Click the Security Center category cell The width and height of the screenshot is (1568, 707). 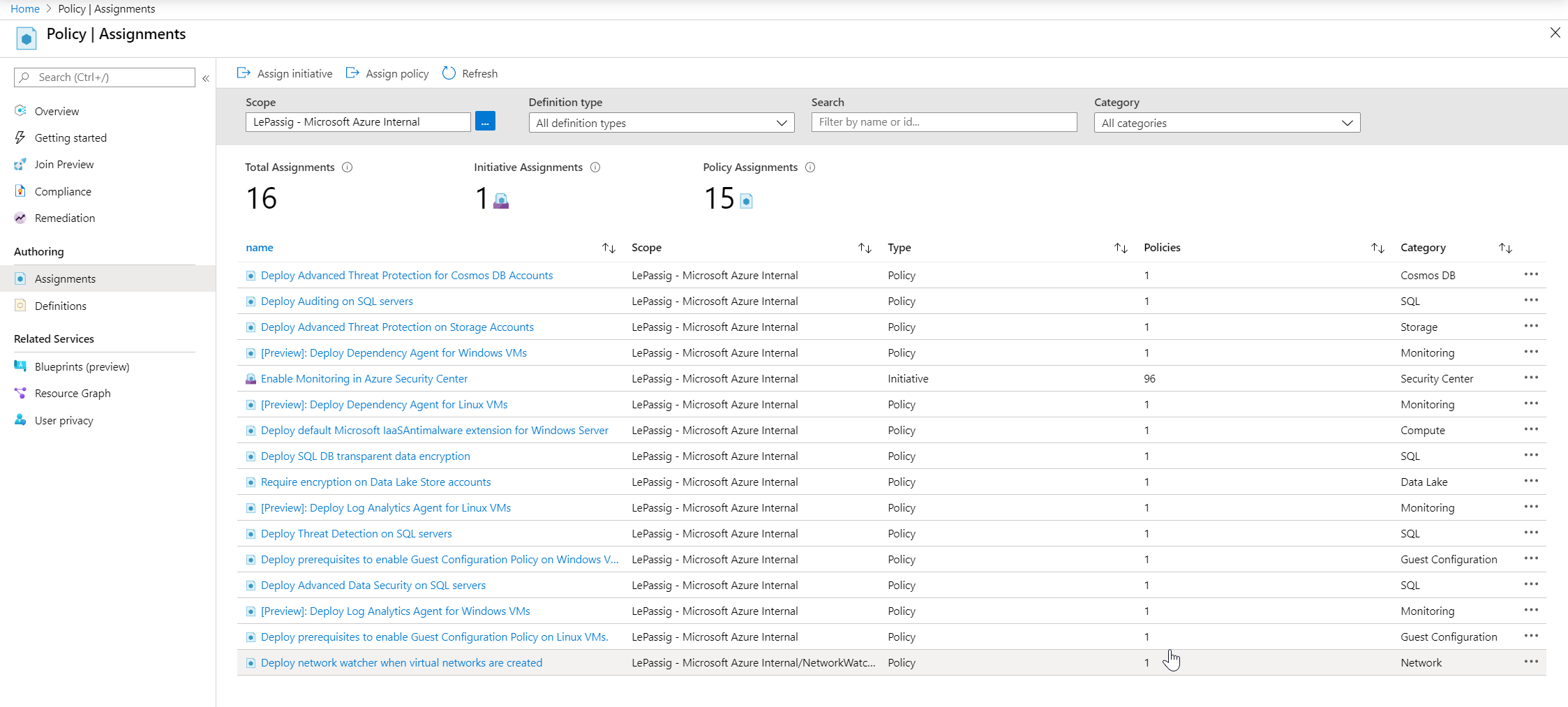[1437, 378]
